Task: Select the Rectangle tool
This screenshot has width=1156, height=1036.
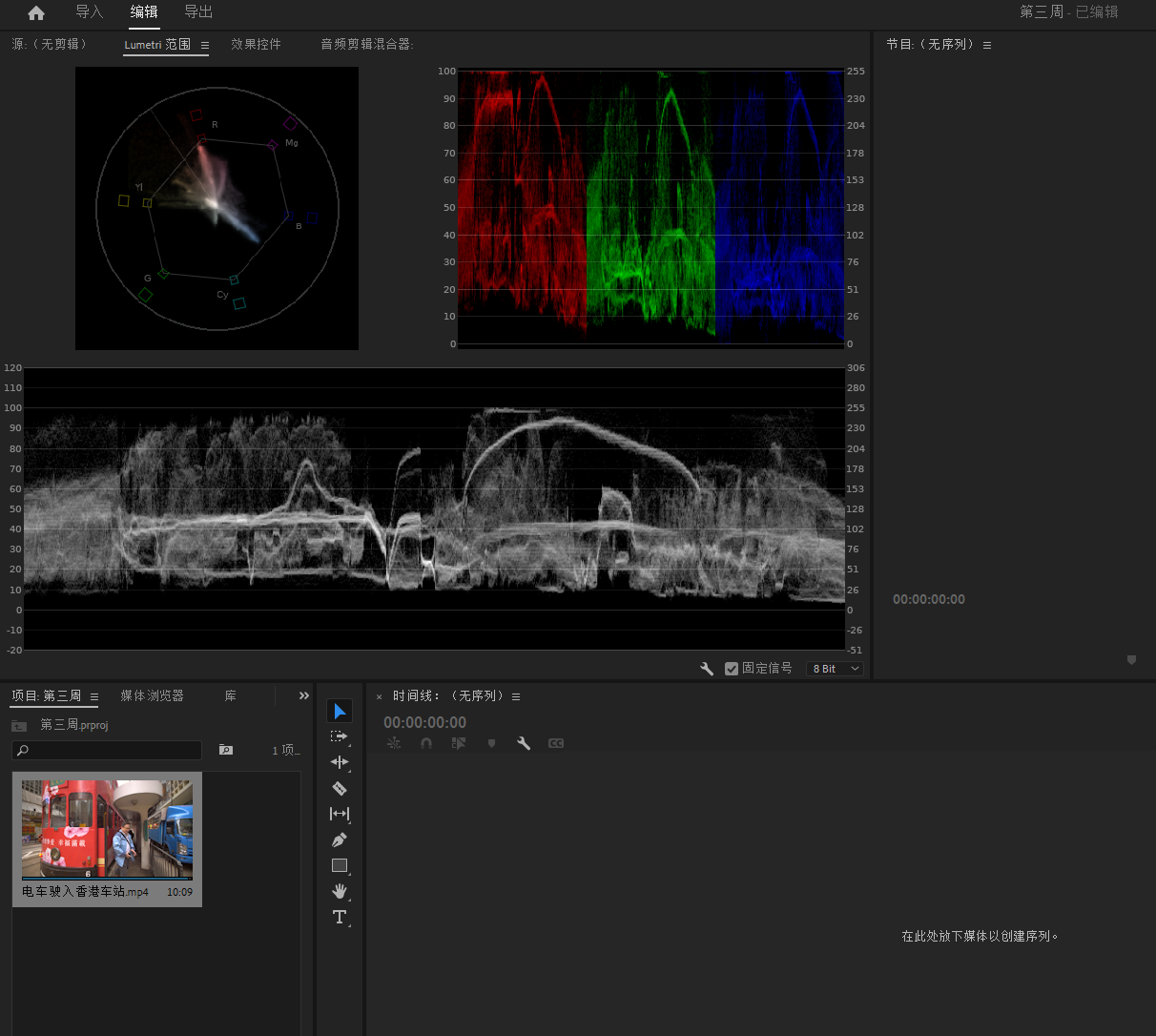Action: pyautogui.click(x=339, y=865)
